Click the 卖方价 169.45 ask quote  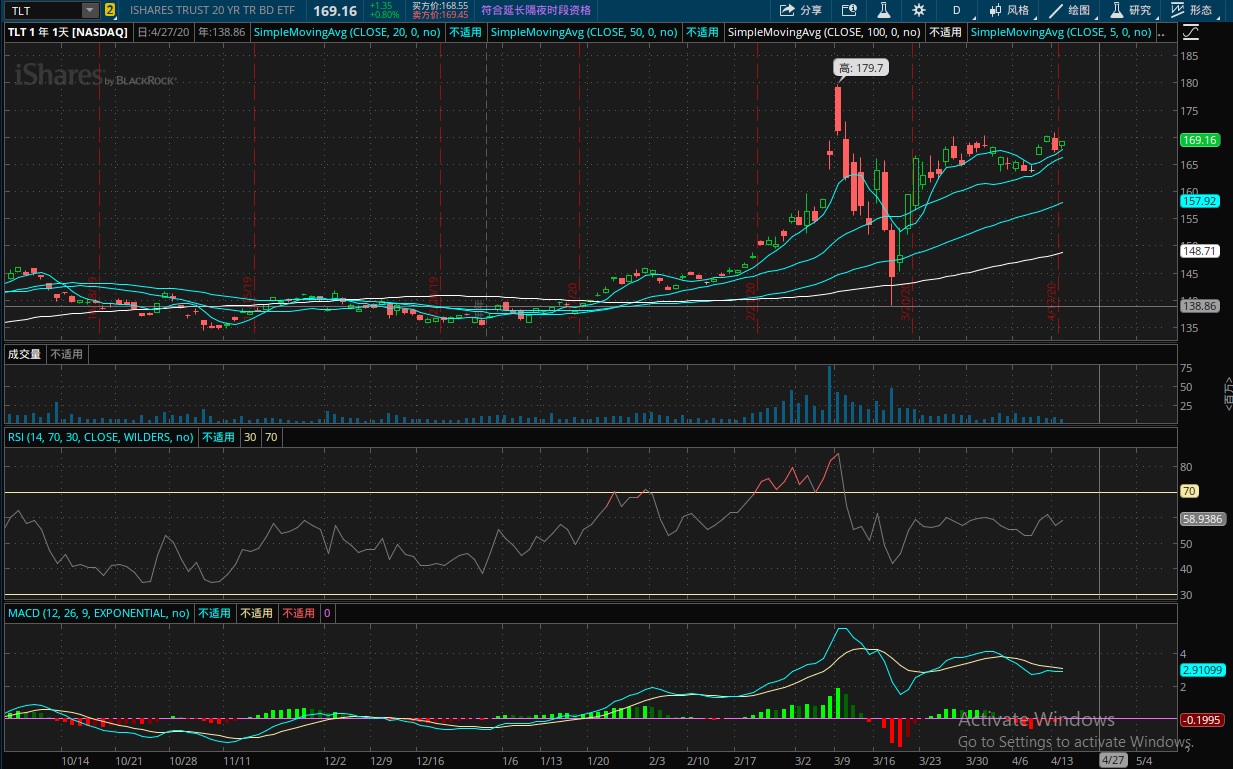pos(440,15)
